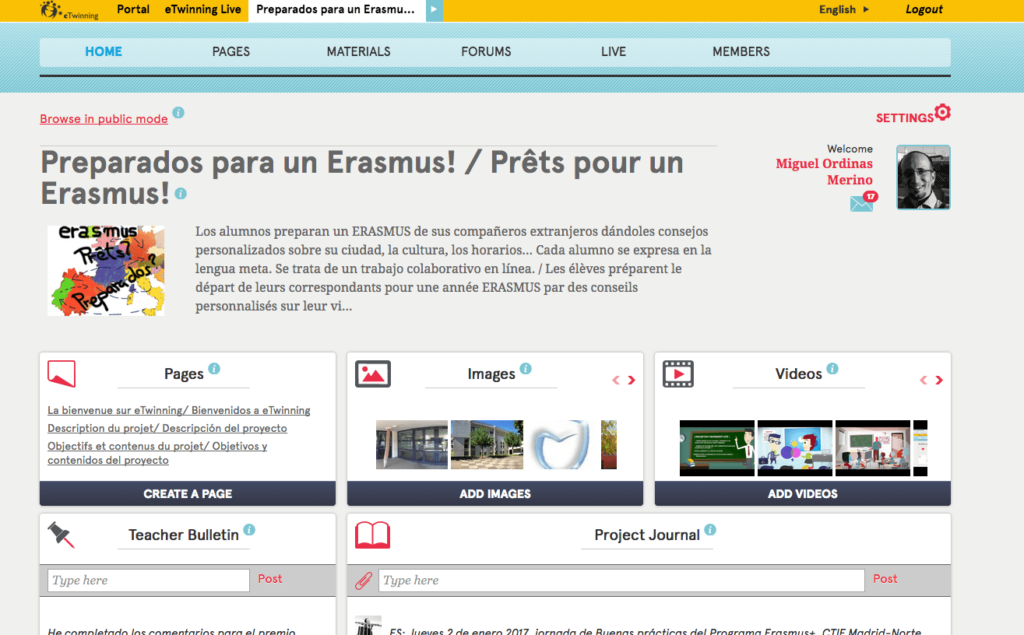Open the PAGES tab

pos(231,52)
